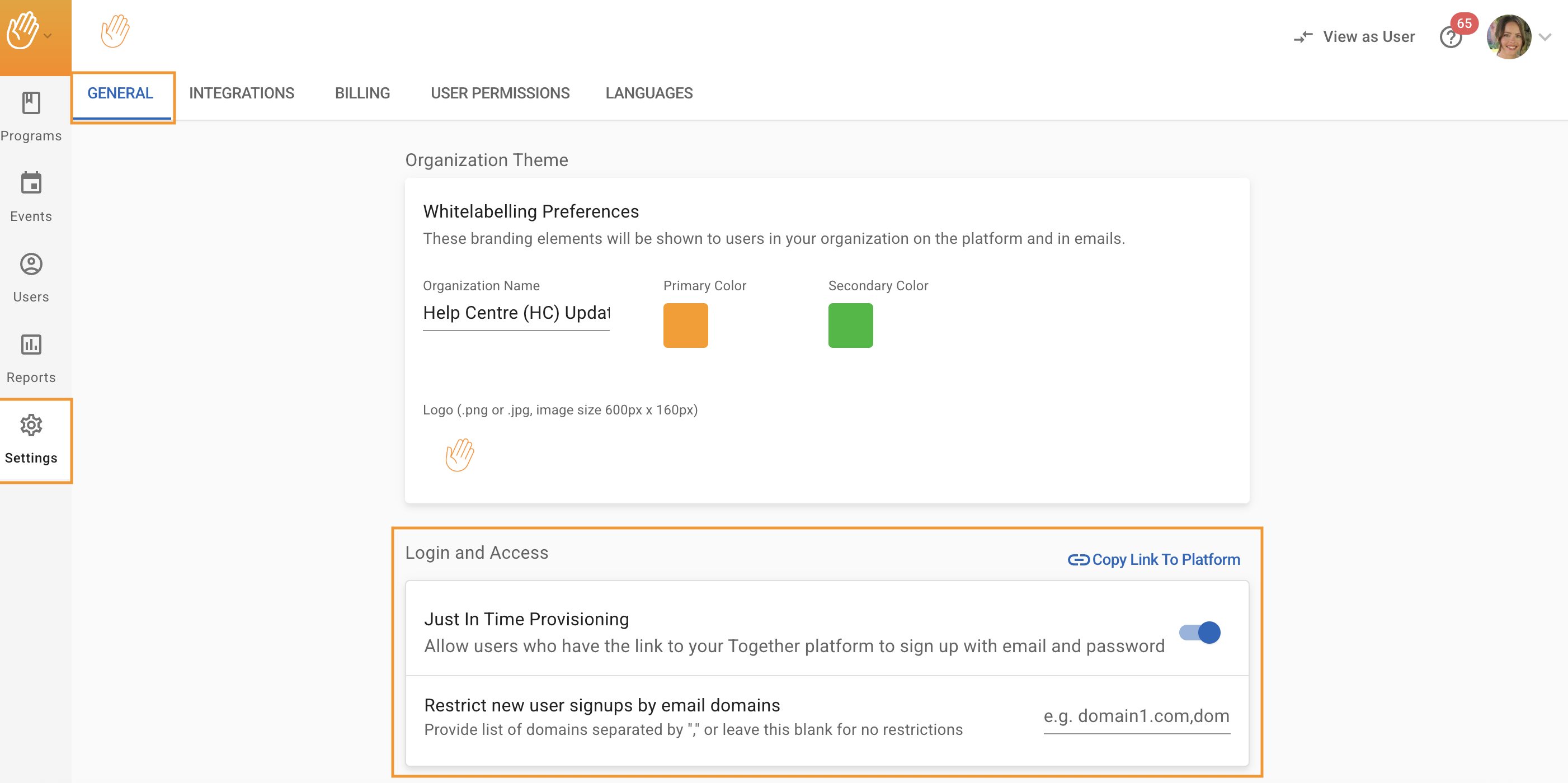This screenshot has width=1568, height=783.
Task: Click Copy Link To Platform
Action: [x=1154, y=560]
